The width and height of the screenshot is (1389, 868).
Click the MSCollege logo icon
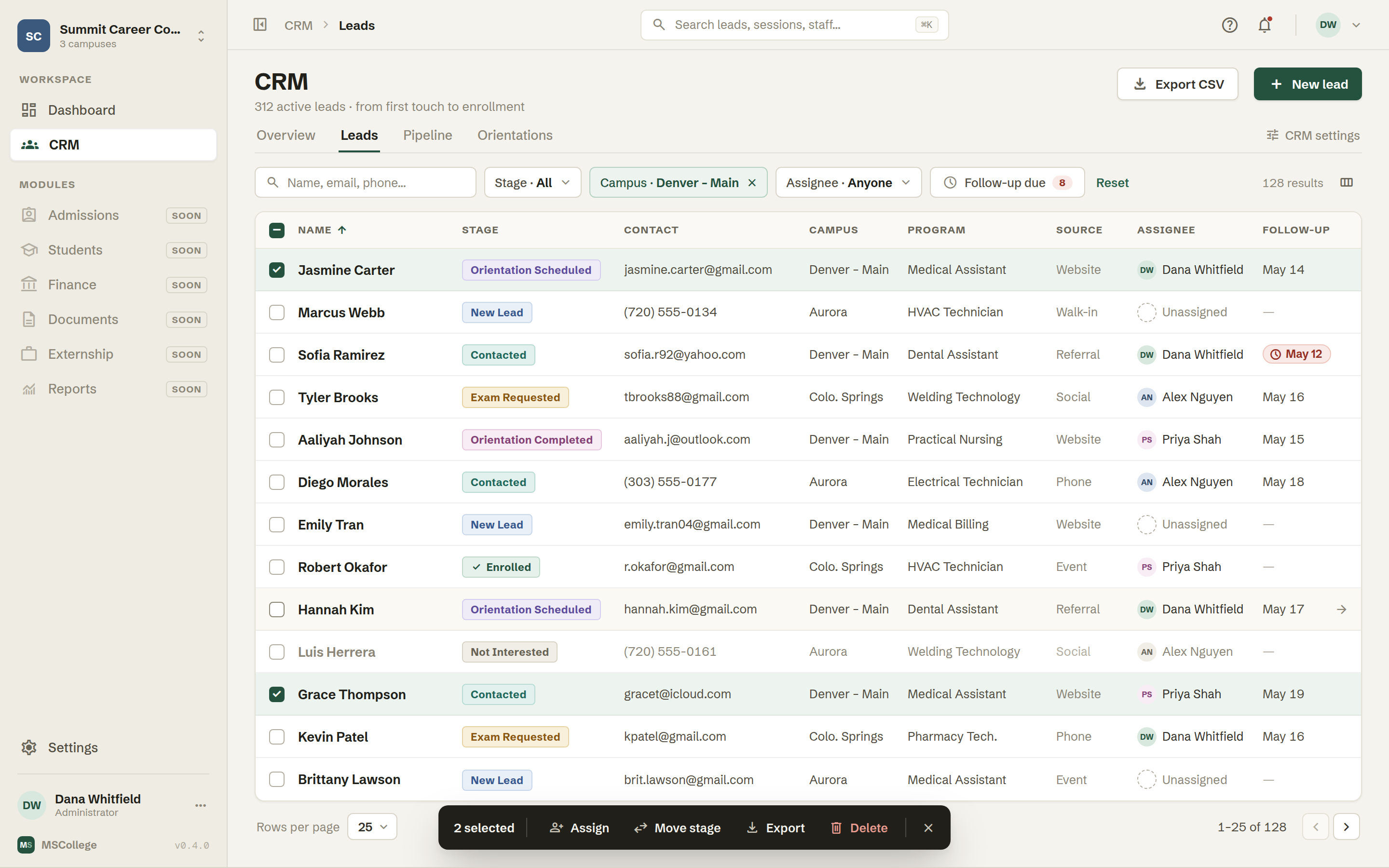[26, 844]
